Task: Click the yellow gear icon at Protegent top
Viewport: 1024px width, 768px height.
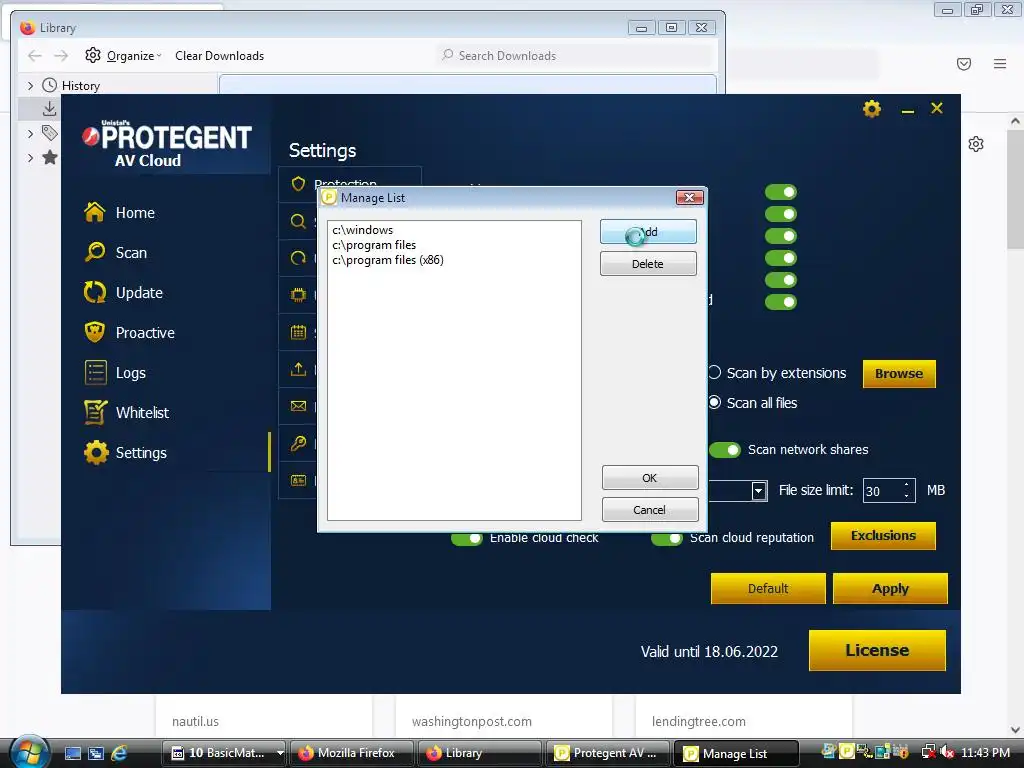Action: 872,108
